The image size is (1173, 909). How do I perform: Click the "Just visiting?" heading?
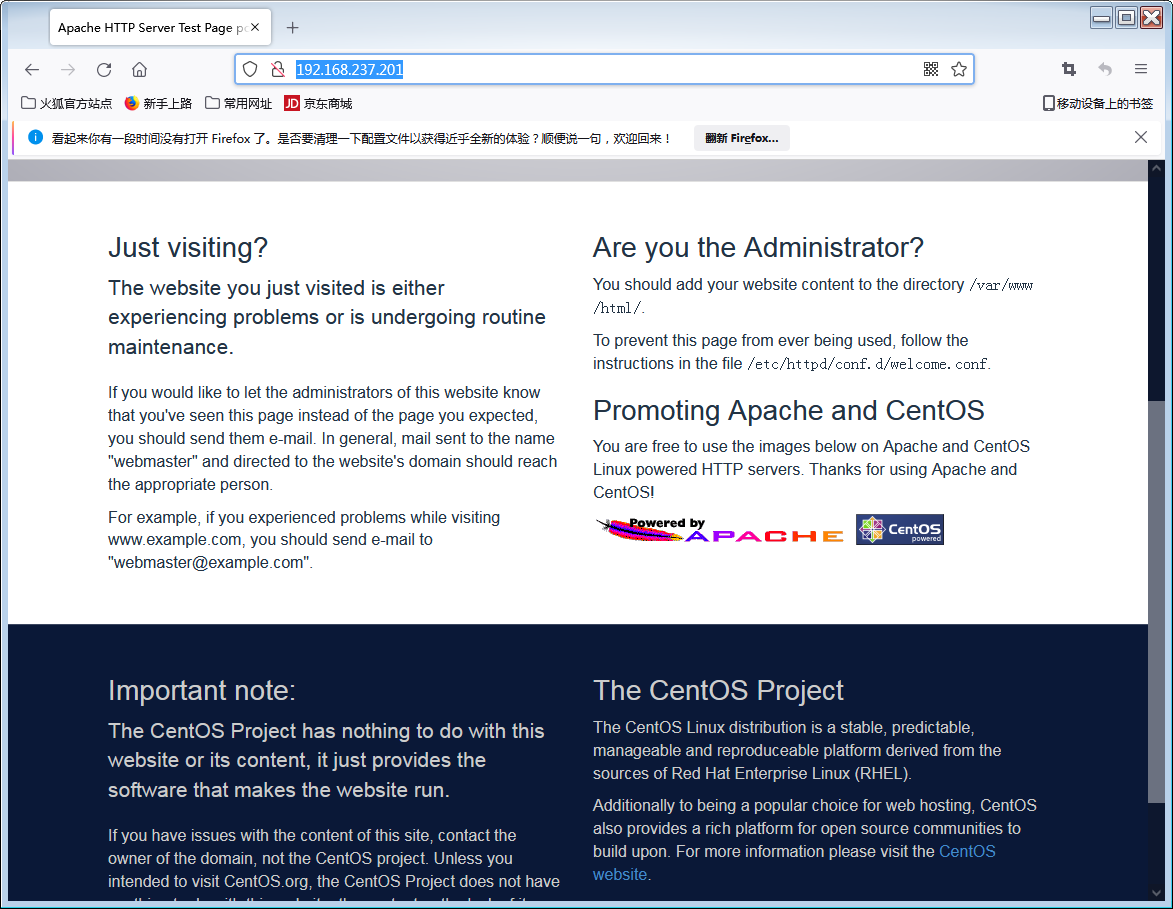pyautogui.click(x=188, y=248)
